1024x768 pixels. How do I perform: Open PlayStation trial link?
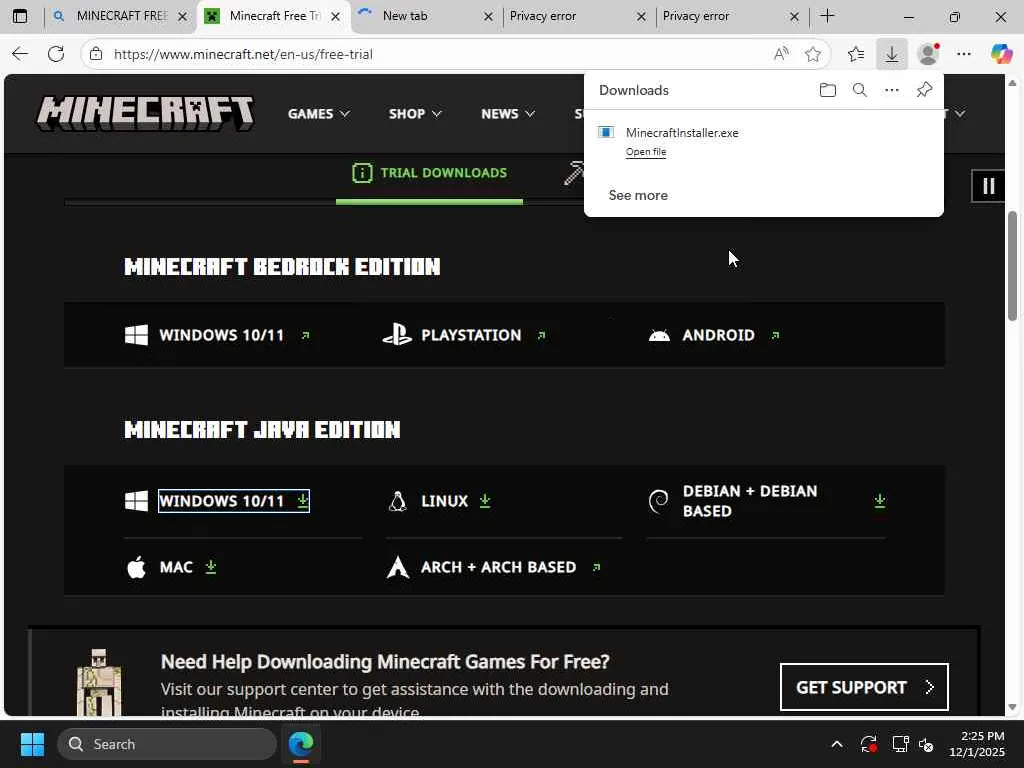click(x=483, y=335)
